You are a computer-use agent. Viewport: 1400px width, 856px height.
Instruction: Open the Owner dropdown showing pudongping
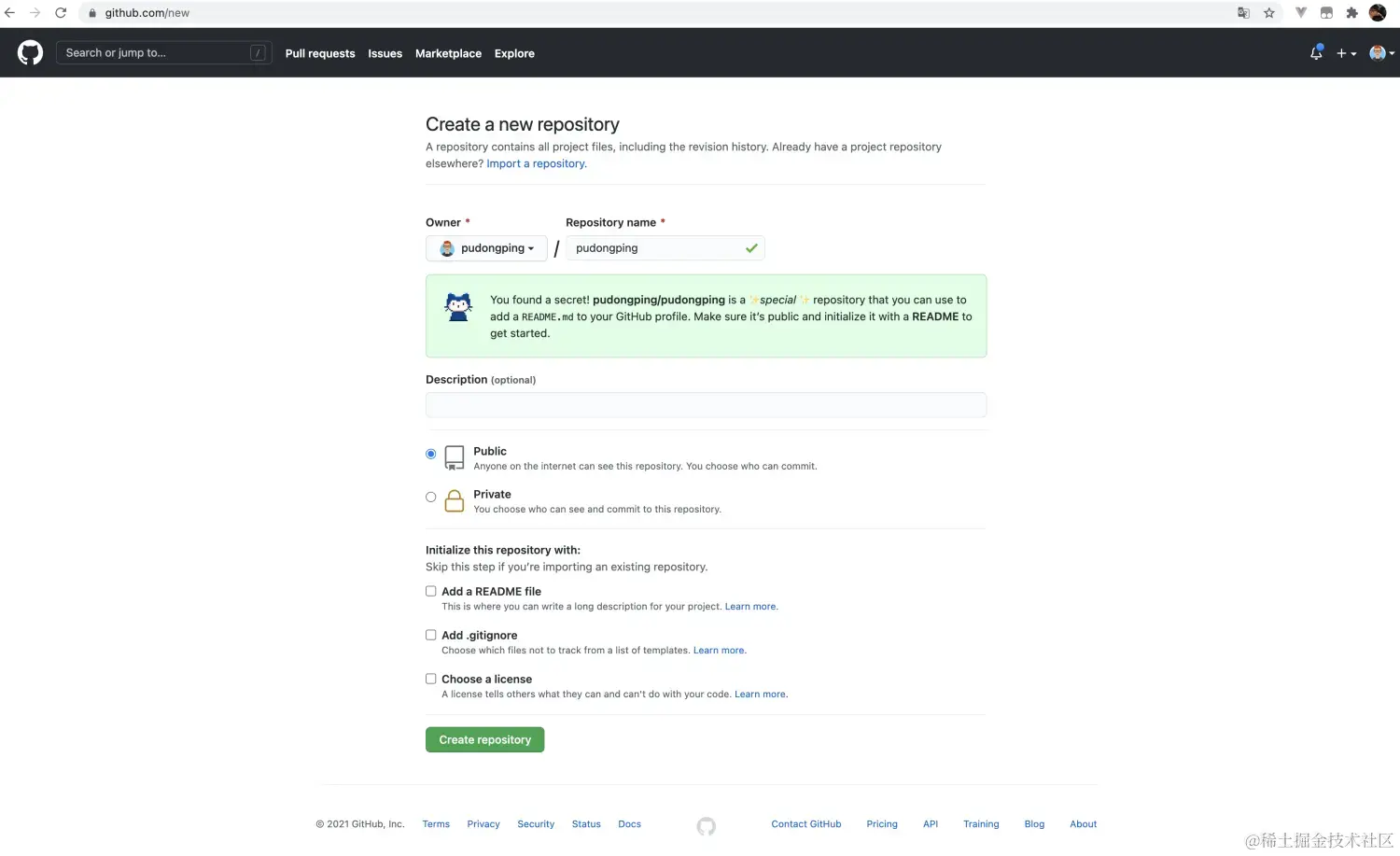pyautogui.click(x=486, y=247)
